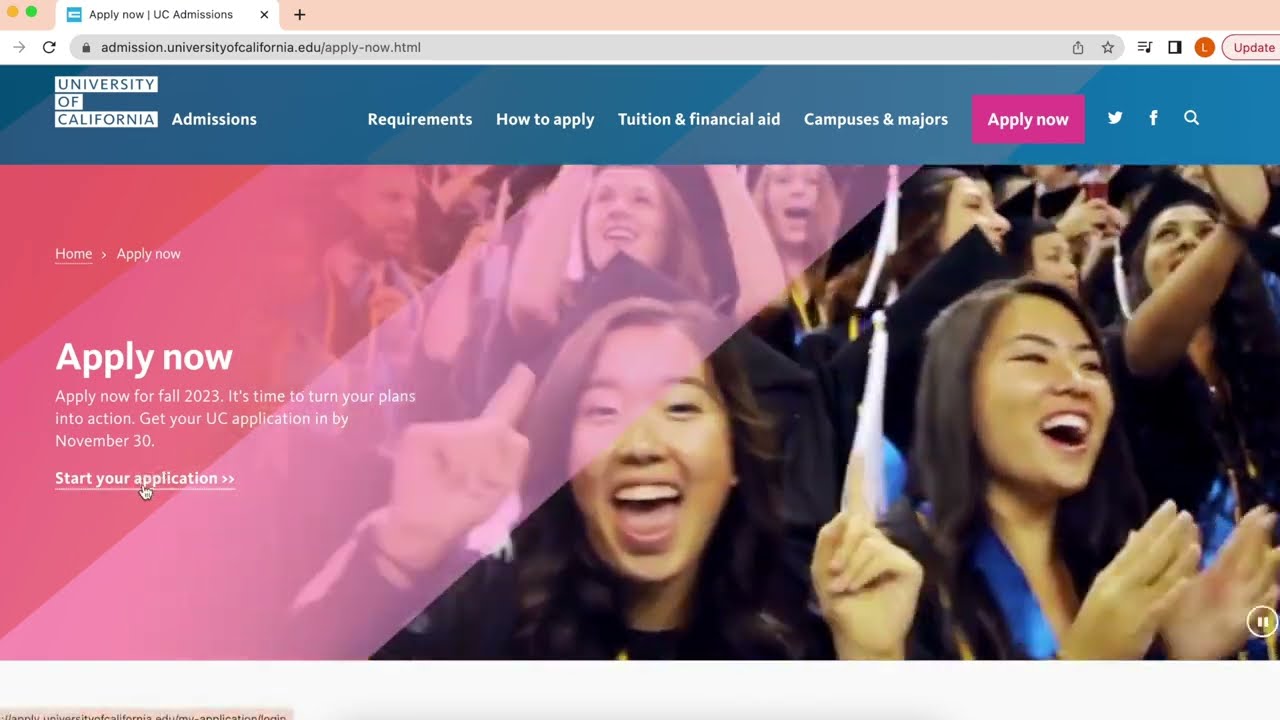Screen dimensions: 1280x720
Task: Open Campuses & majors menu
Action: click(x=876, y=119)
